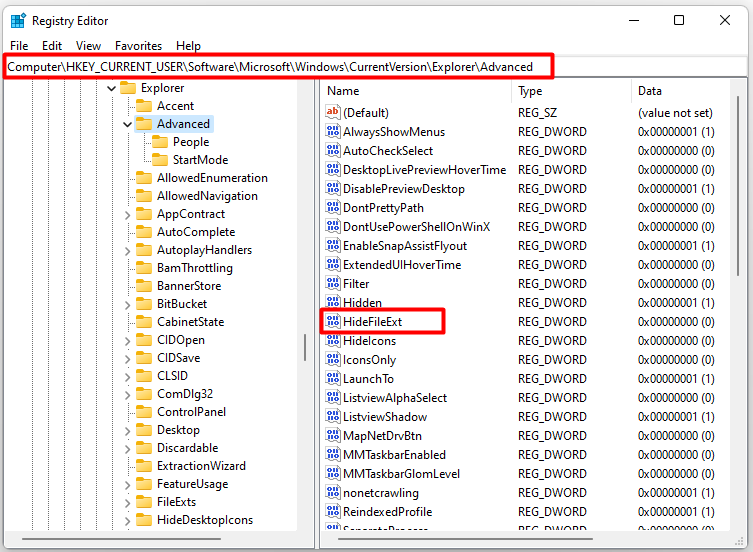Image resolution: width=753 pixels, height=552 pixels.
Task: Click the ExtractionWizard folder icon
Action: [144, 466]
